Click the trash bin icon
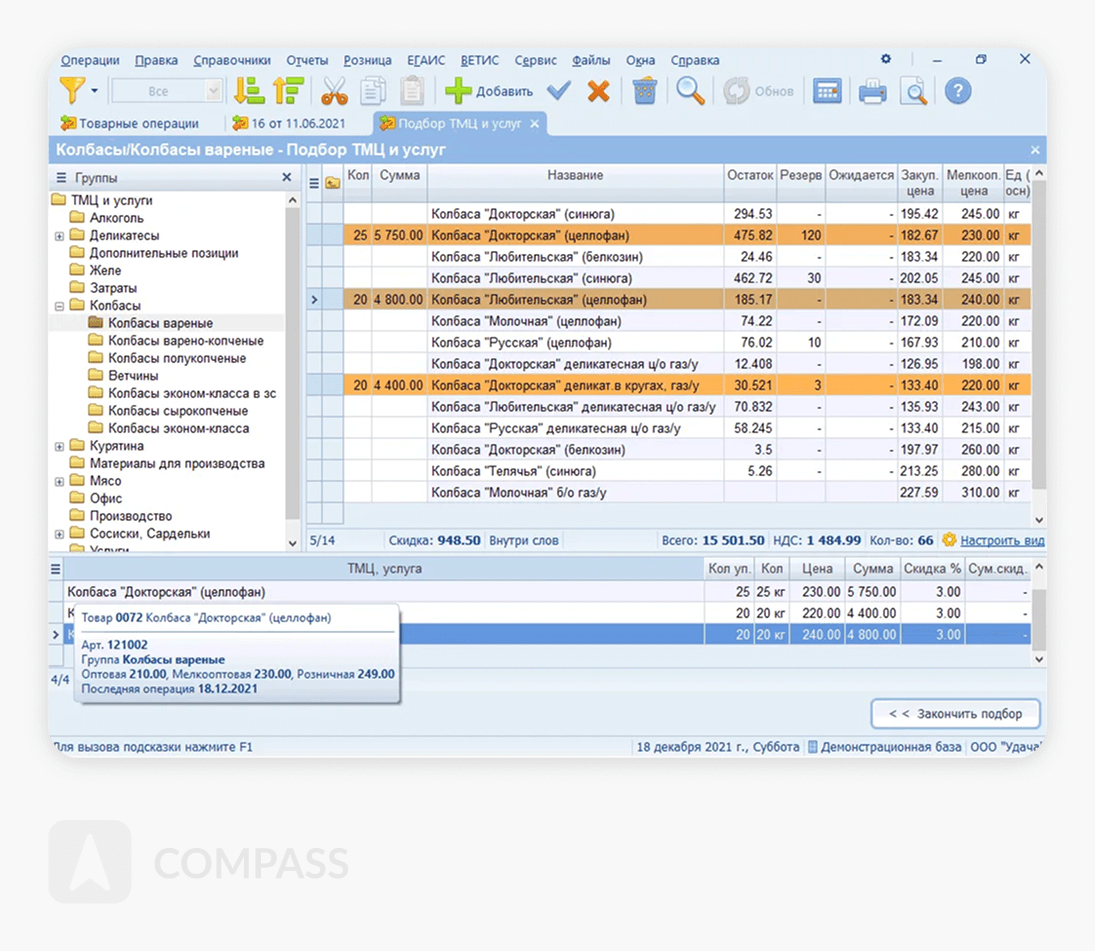This screenshot has width=1095, height=951. click(644, 91)
